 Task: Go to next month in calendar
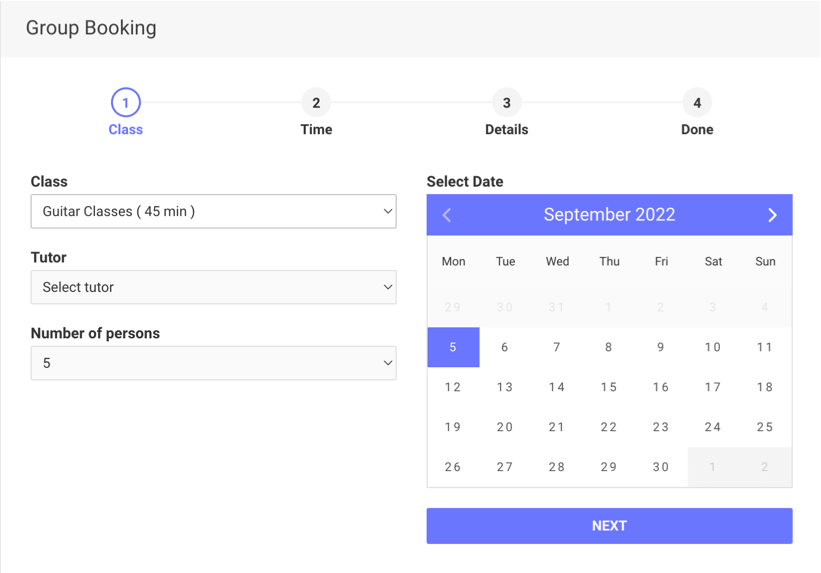pos(772,215)
